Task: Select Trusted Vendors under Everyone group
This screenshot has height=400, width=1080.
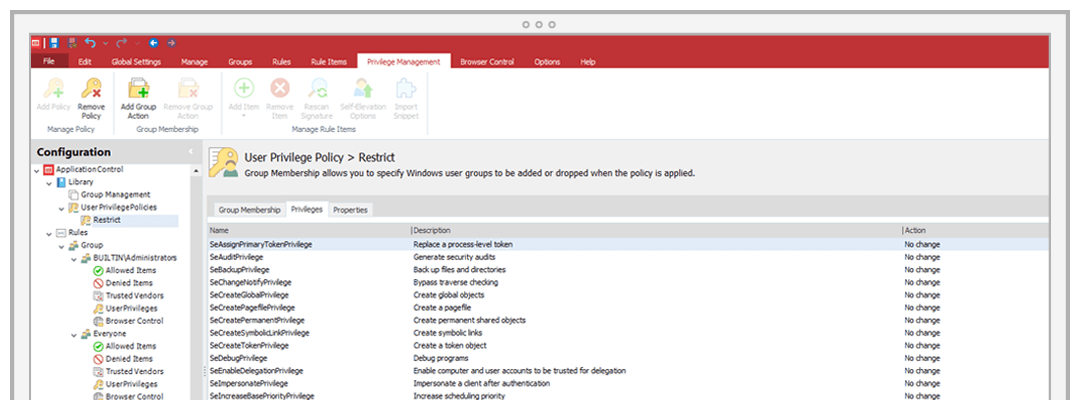Action: (128, 371)
